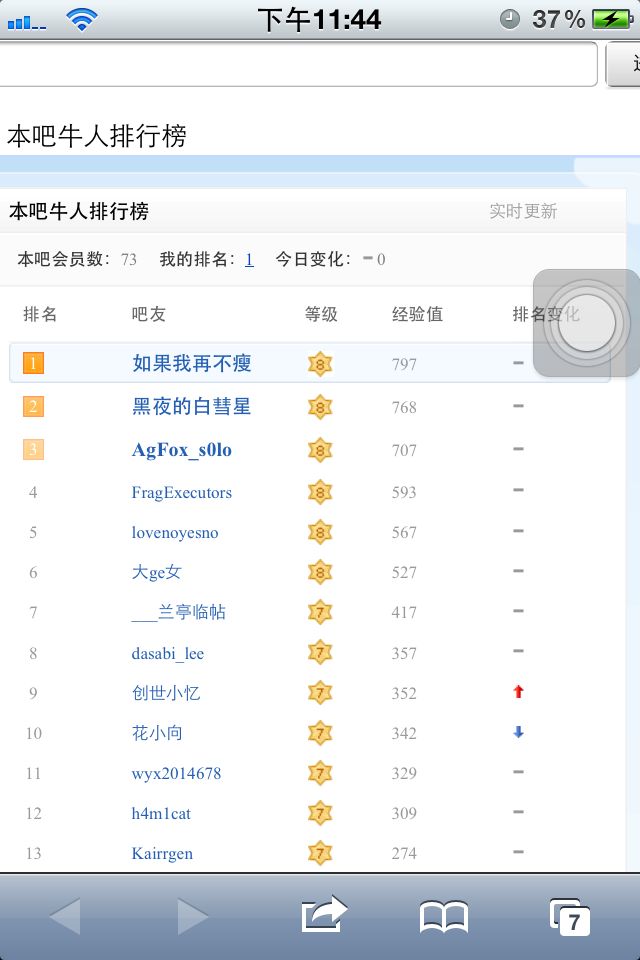
Task: Open user AgFox_s0lo profile
Action: tap(182, 450)
